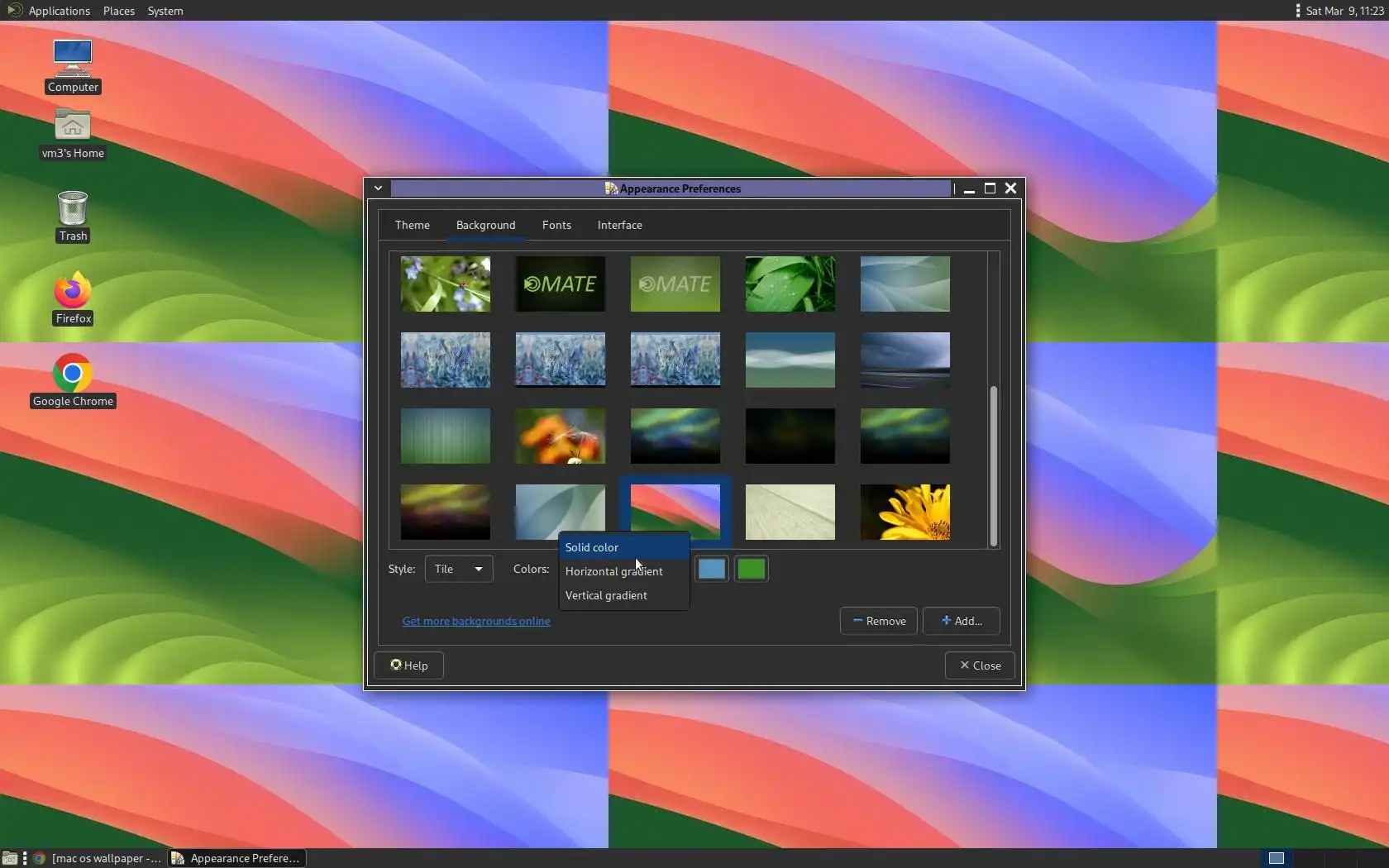Select the light green MATE logo wallpaper
The image size is (1389, 868).
coord(675,284)
